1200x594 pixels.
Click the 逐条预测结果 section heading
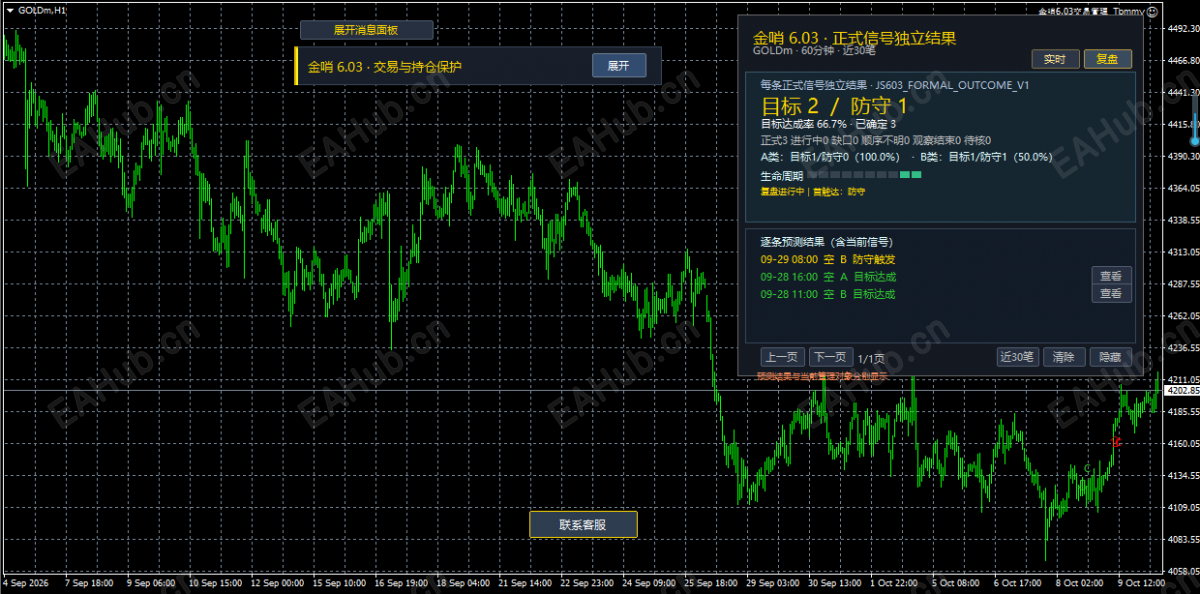tap(826, 241)
